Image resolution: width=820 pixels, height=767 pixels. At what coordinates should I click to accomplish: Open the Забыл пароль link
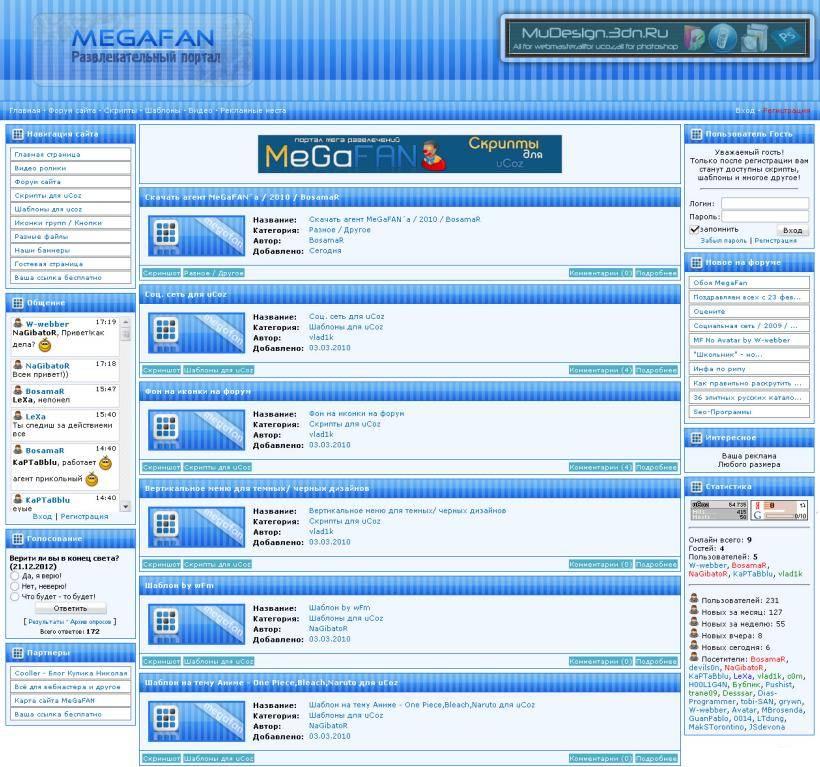[x=723, y=241]
